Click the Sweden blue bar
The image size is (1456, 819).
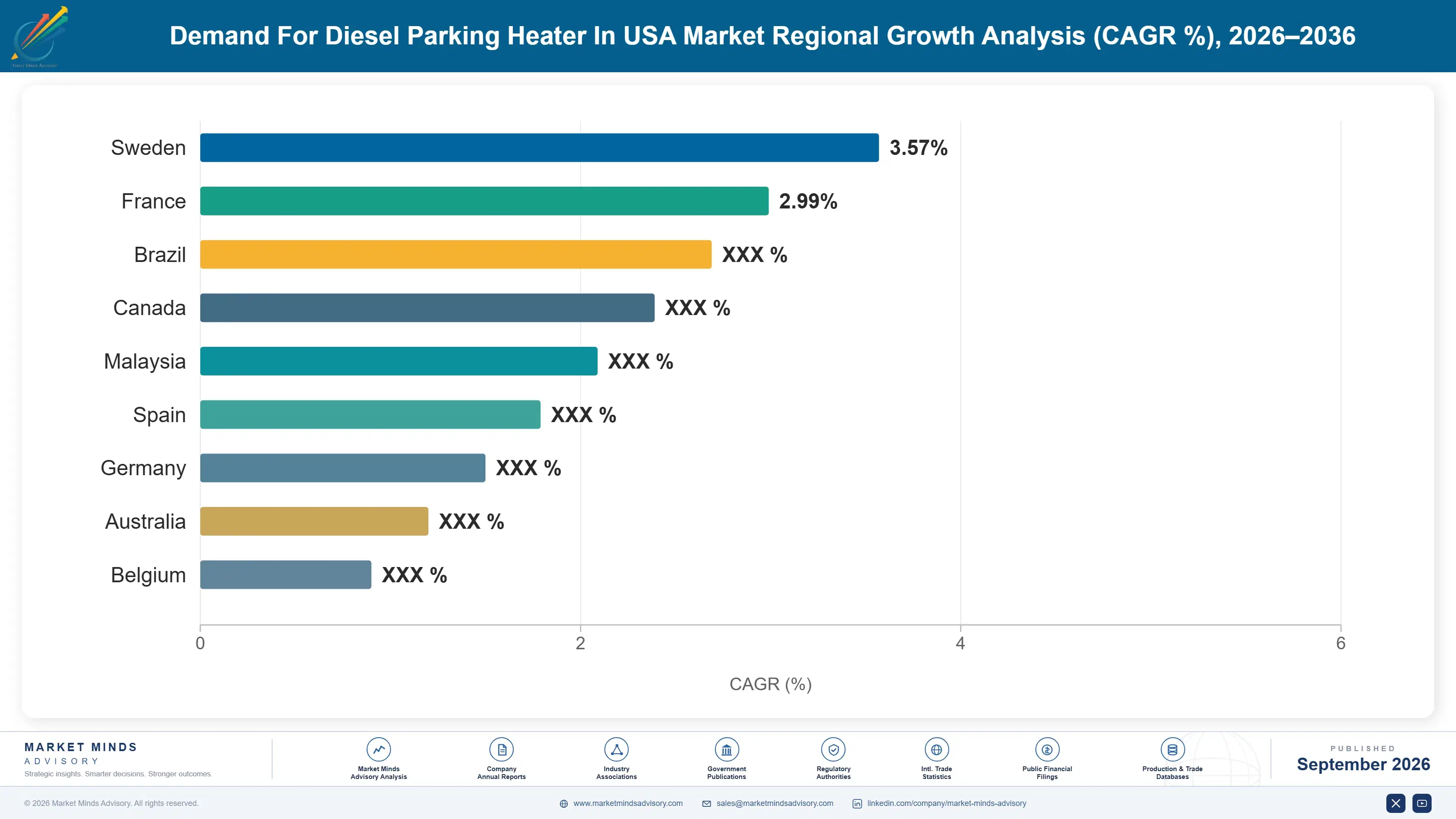539,148
